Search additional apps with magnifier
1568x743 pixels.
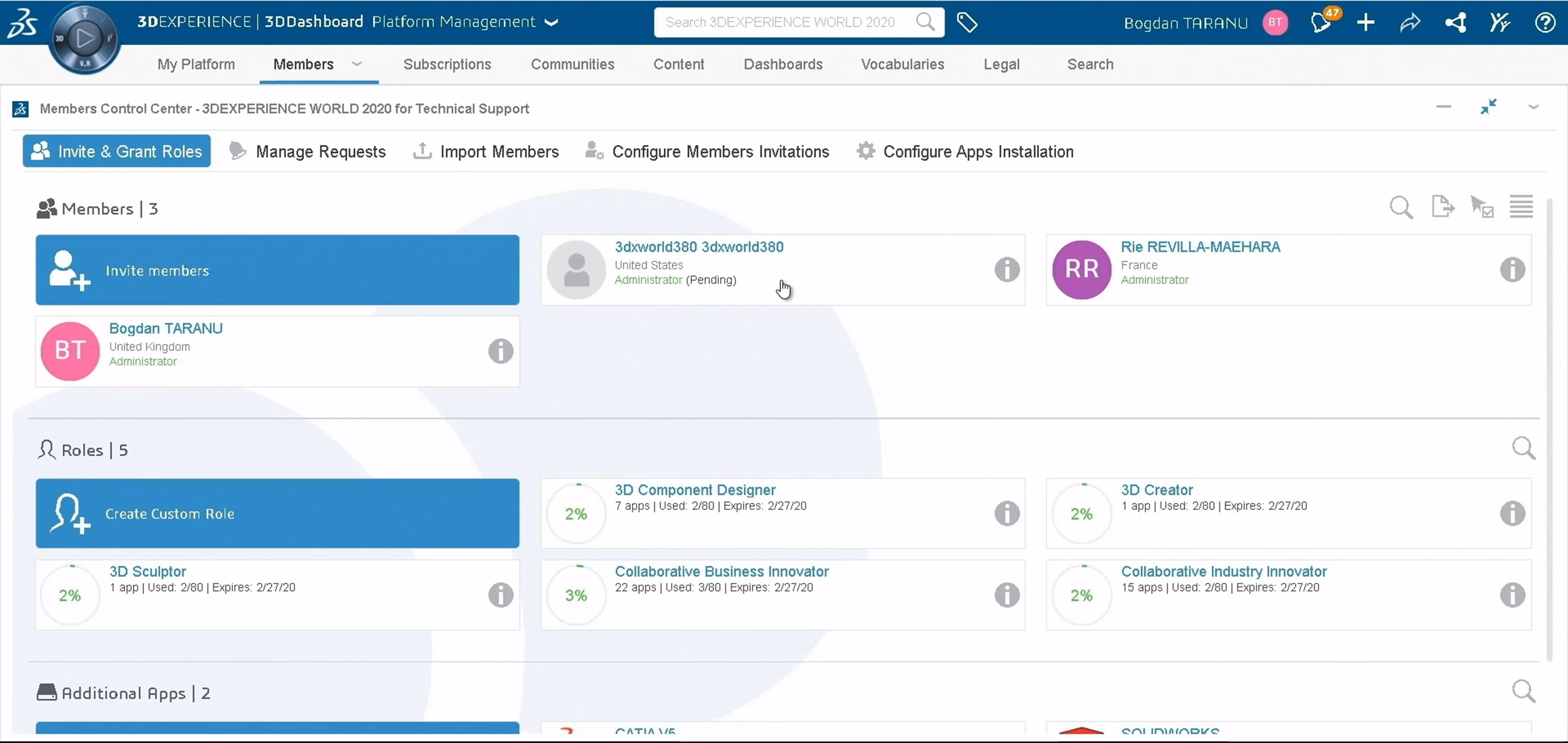(1523, 692)
